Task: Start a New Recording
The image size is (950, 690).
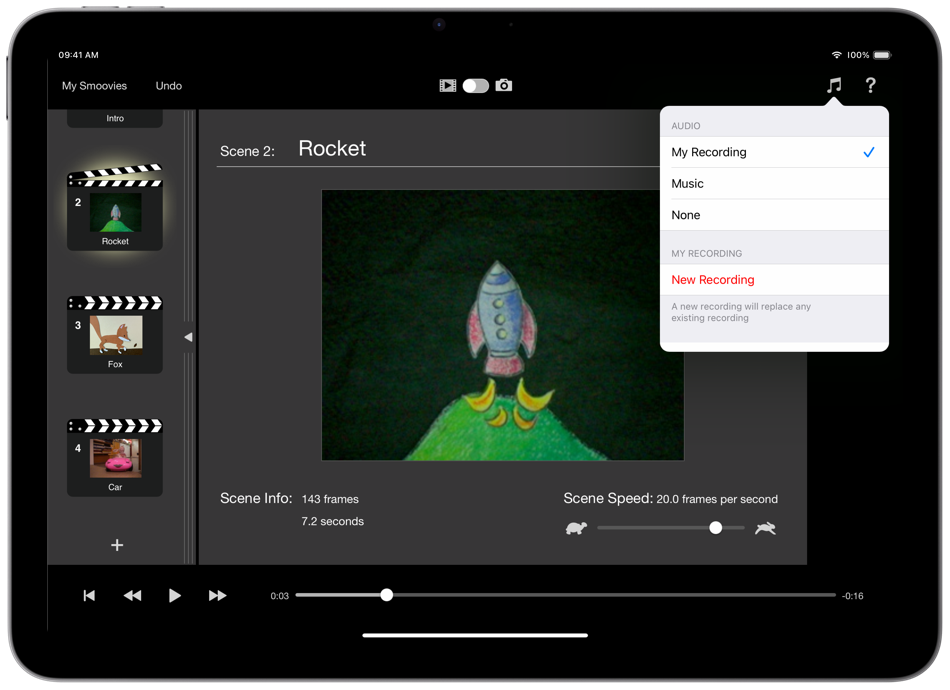Action: tap(774, 280)
